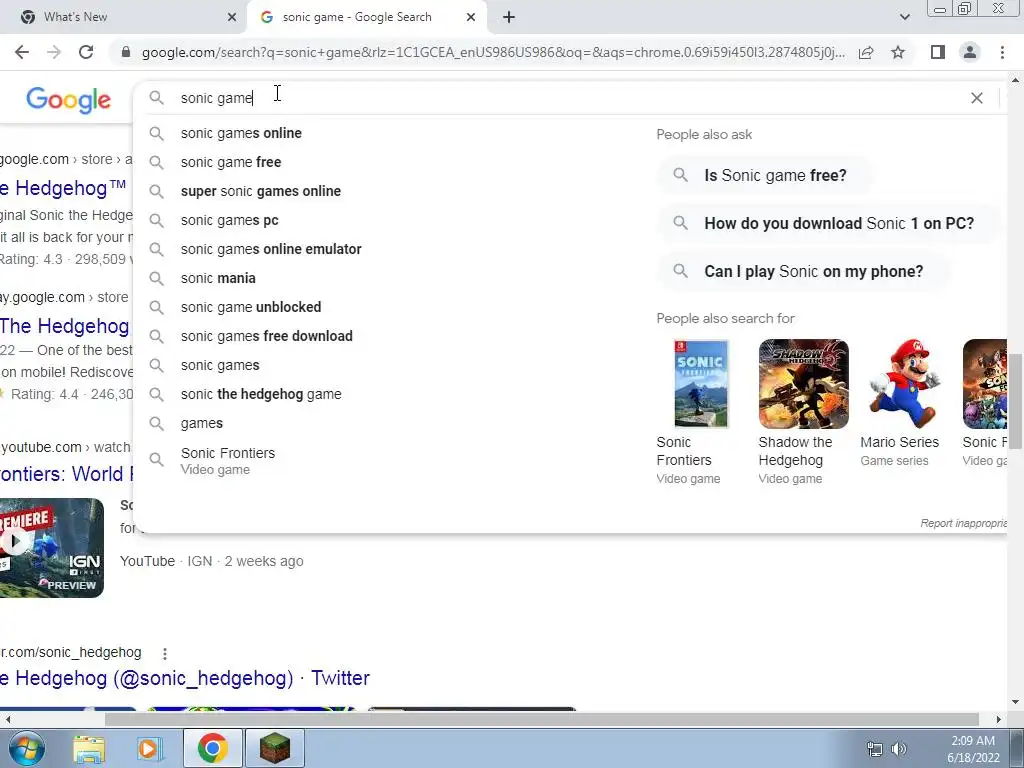Image resolution: width=1024 pixels, height=768 pixels.
Task: Choose the plain sonic games suggestion
Action: point(220,365)
